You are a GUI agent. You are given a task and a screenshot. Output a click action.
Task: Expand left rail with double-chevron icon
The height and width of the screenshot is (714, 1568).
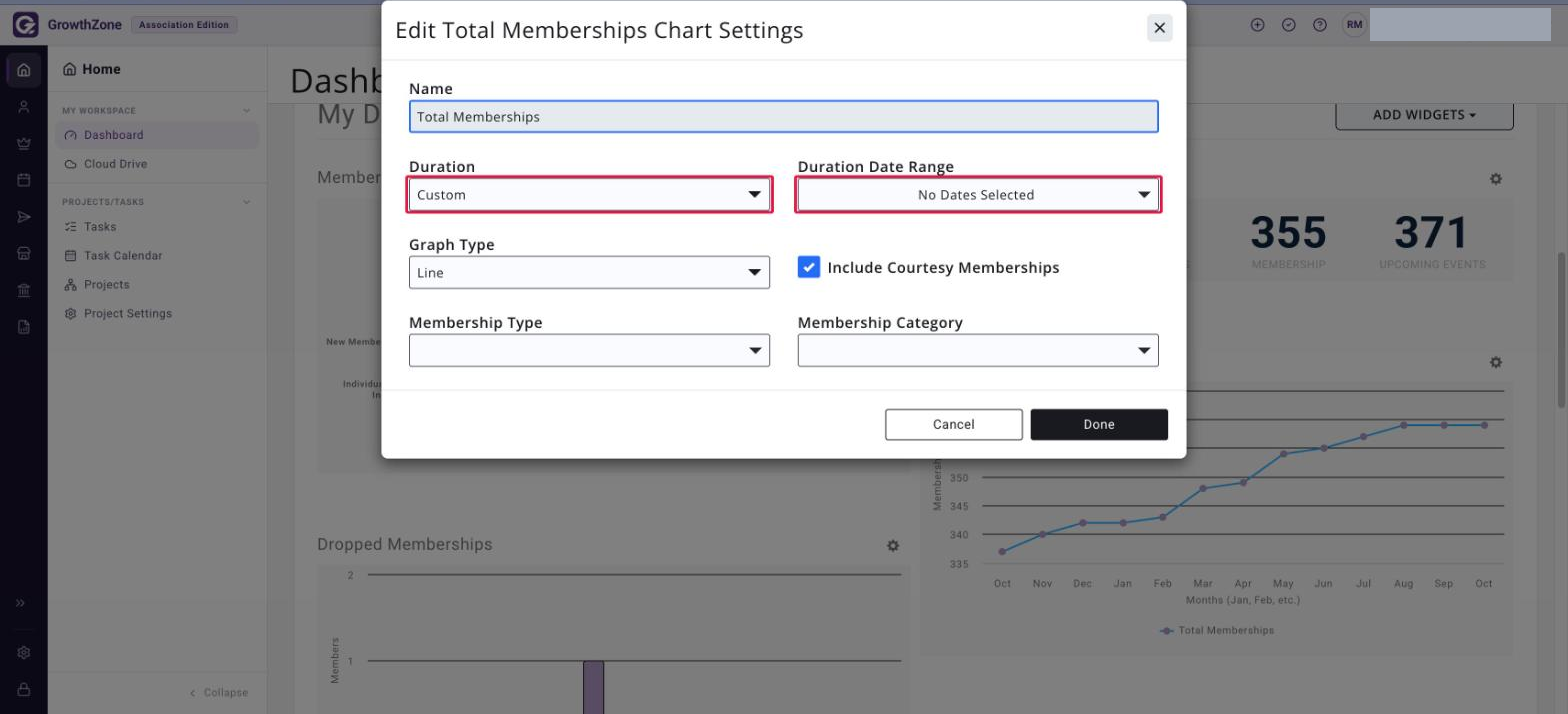[x=20, y=603]
